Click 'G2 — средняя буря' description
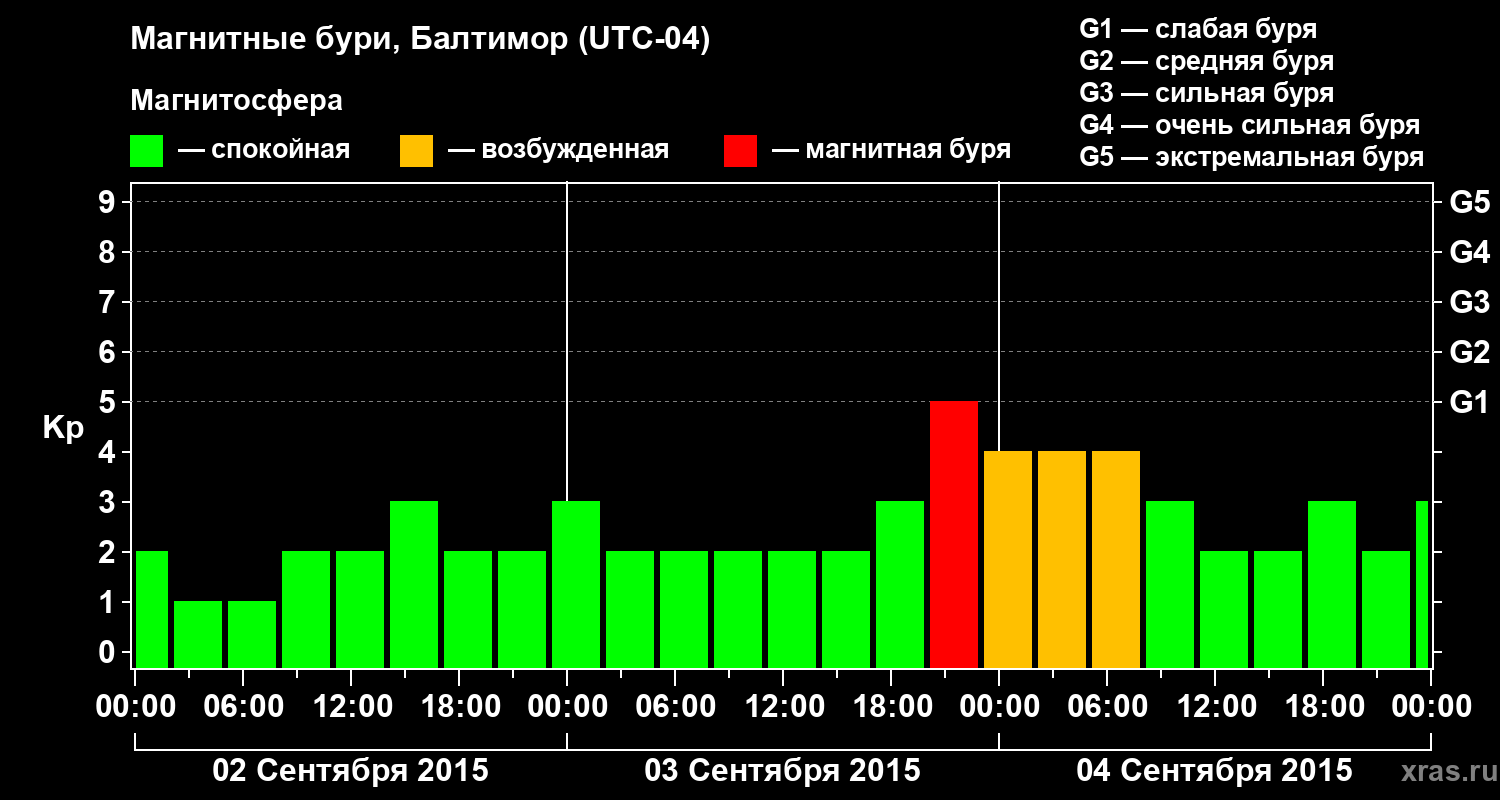The width and height of the screenshot is (1500, 800). (1207, 61)
